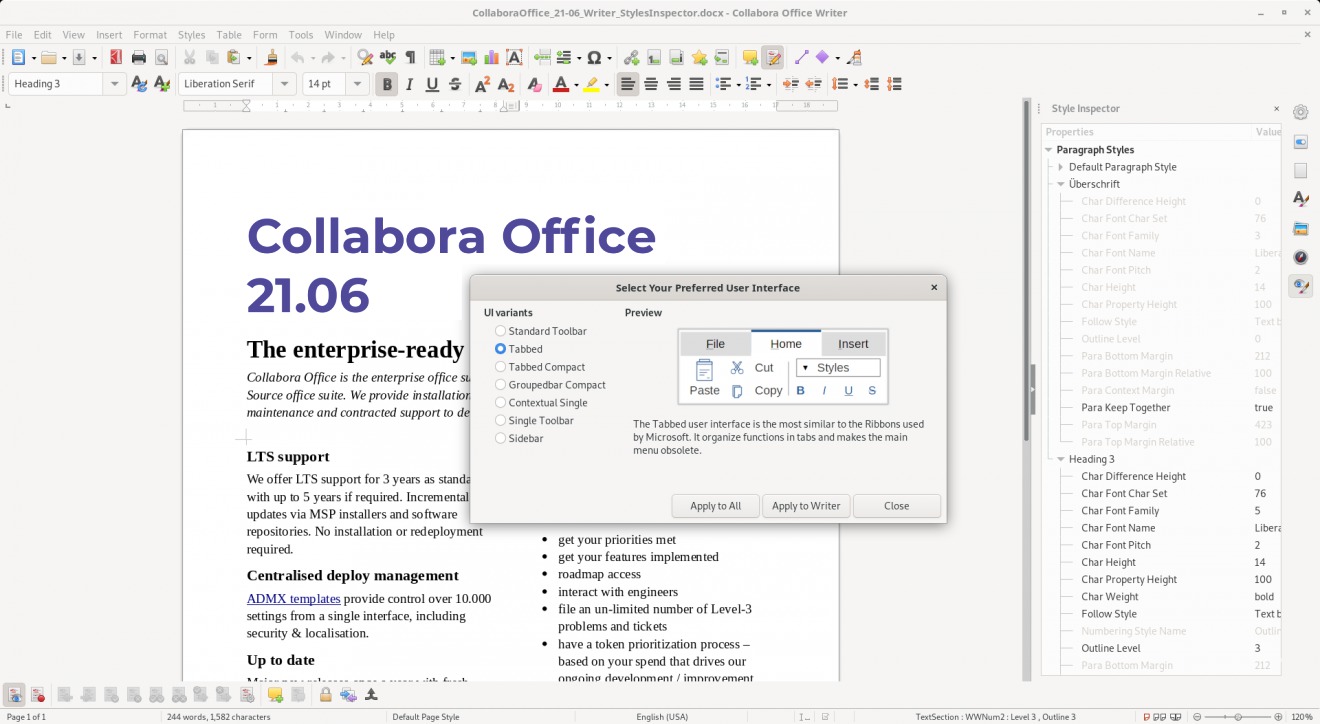The height and width of the screenshot is (724, 1320).
Task: Toggle Italic formatting button
Action: (x=409, y=84)
